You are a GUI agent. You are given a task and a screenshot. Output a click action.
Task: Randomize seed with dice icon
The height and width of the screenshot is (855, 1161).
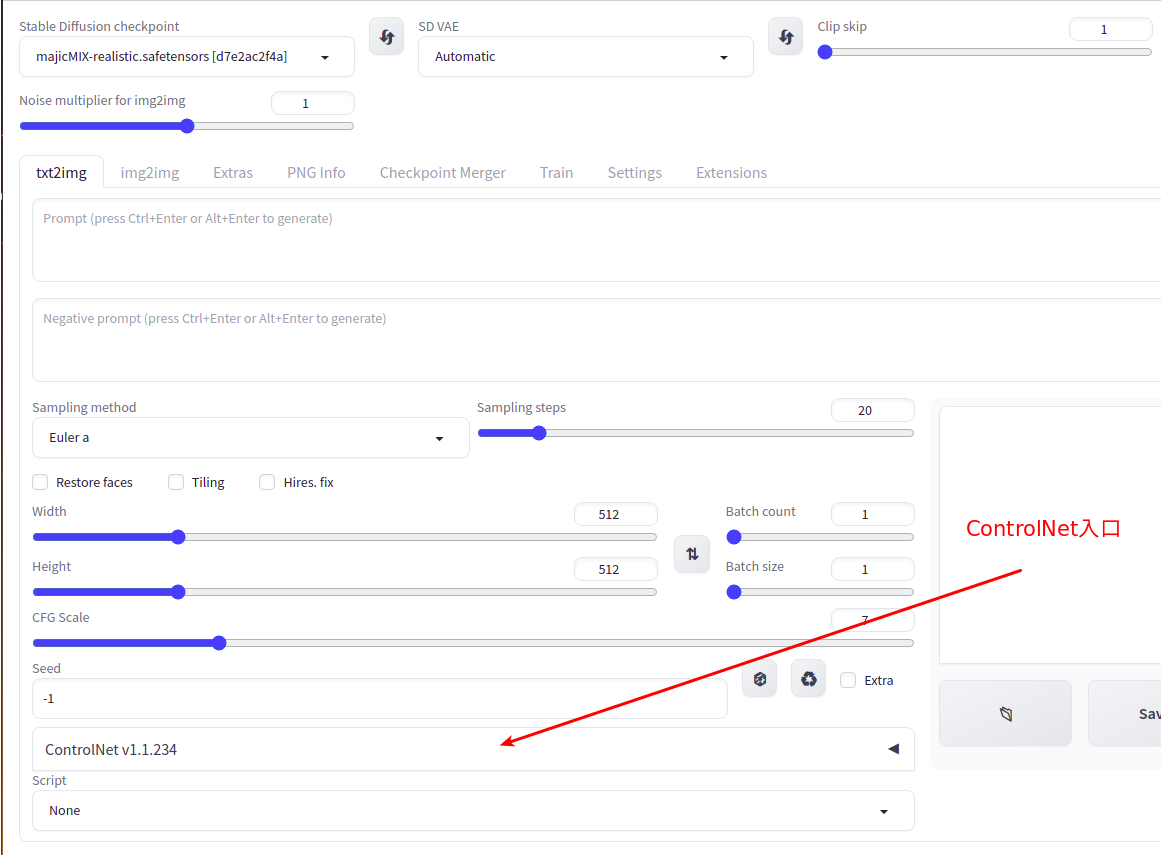[760, 679]
